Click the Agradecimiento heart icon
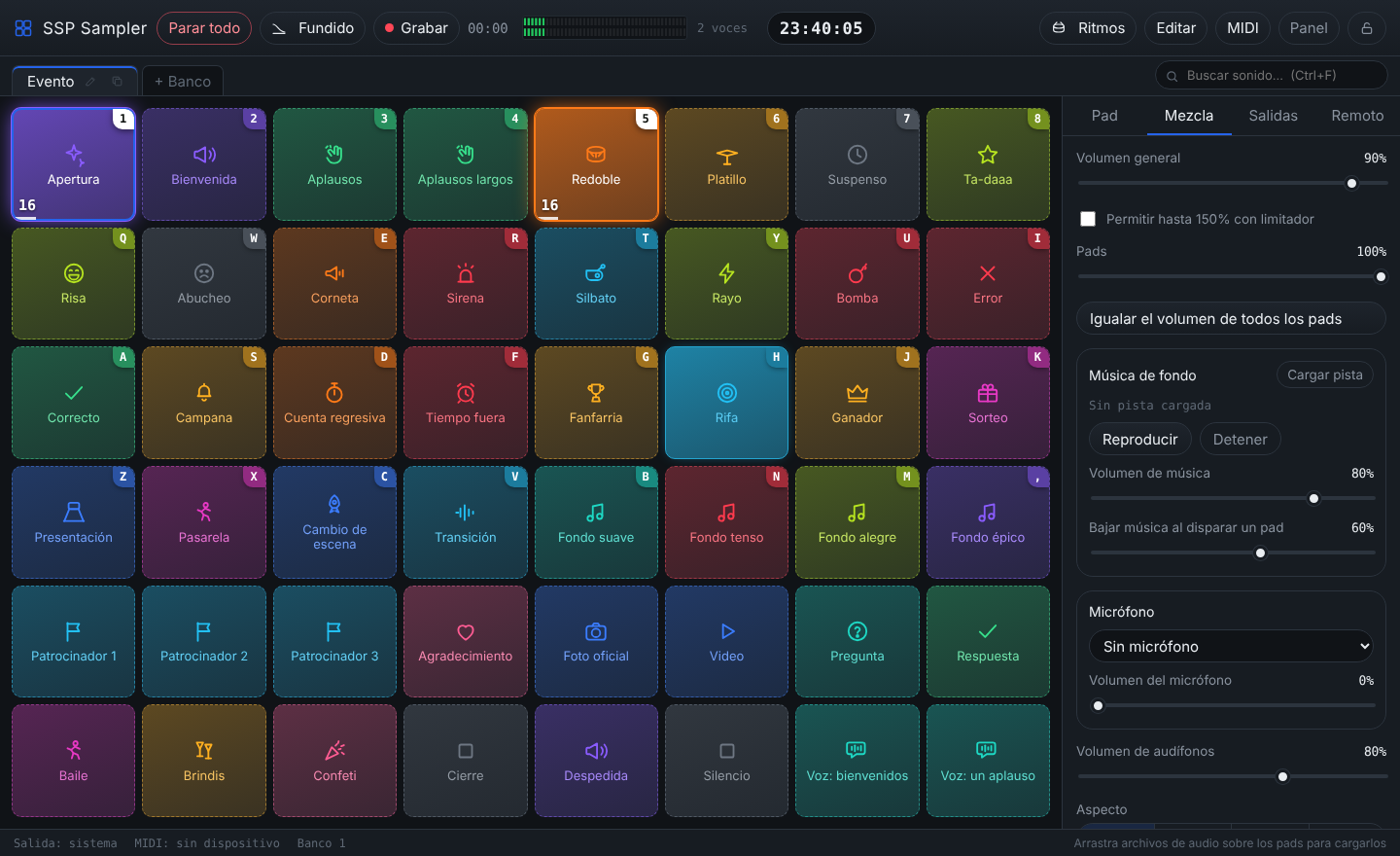 tap(466, 631)
